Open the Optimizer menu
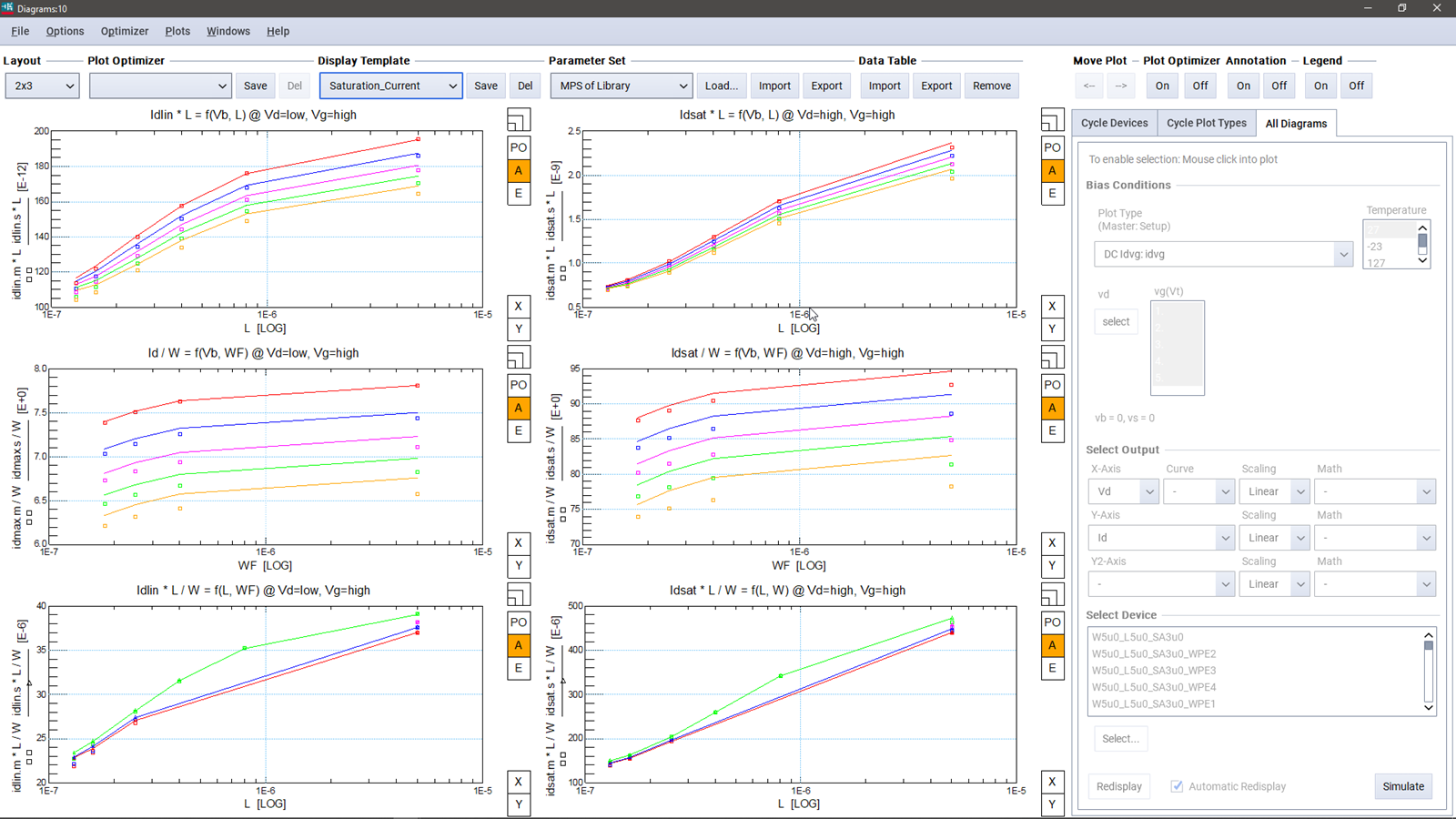Image resolution: width=1456 pixels, height=819 pixels. [124, 31]
